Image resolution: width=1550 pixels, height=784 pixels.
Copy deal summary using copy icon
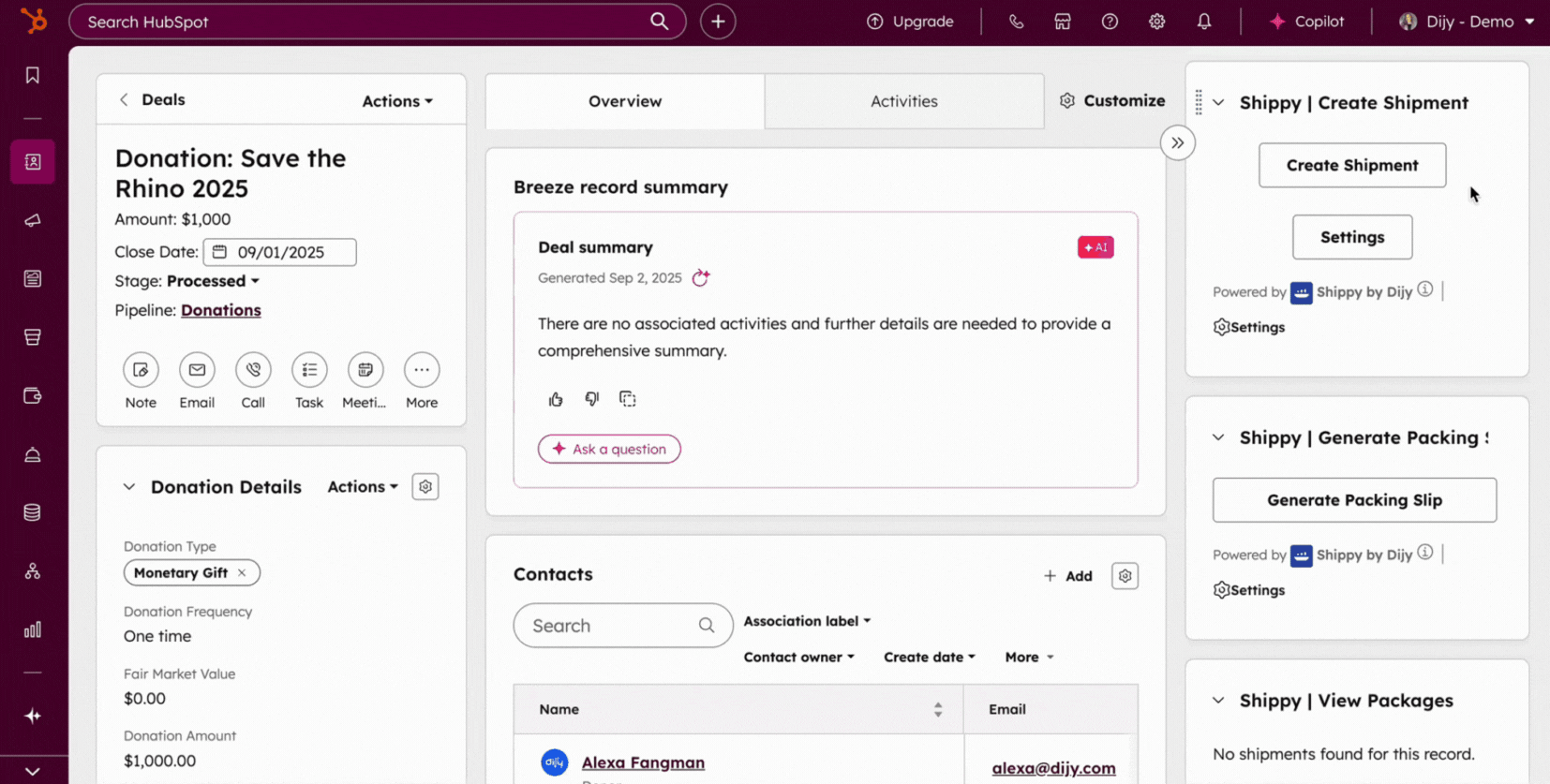(x=628, y=399)
